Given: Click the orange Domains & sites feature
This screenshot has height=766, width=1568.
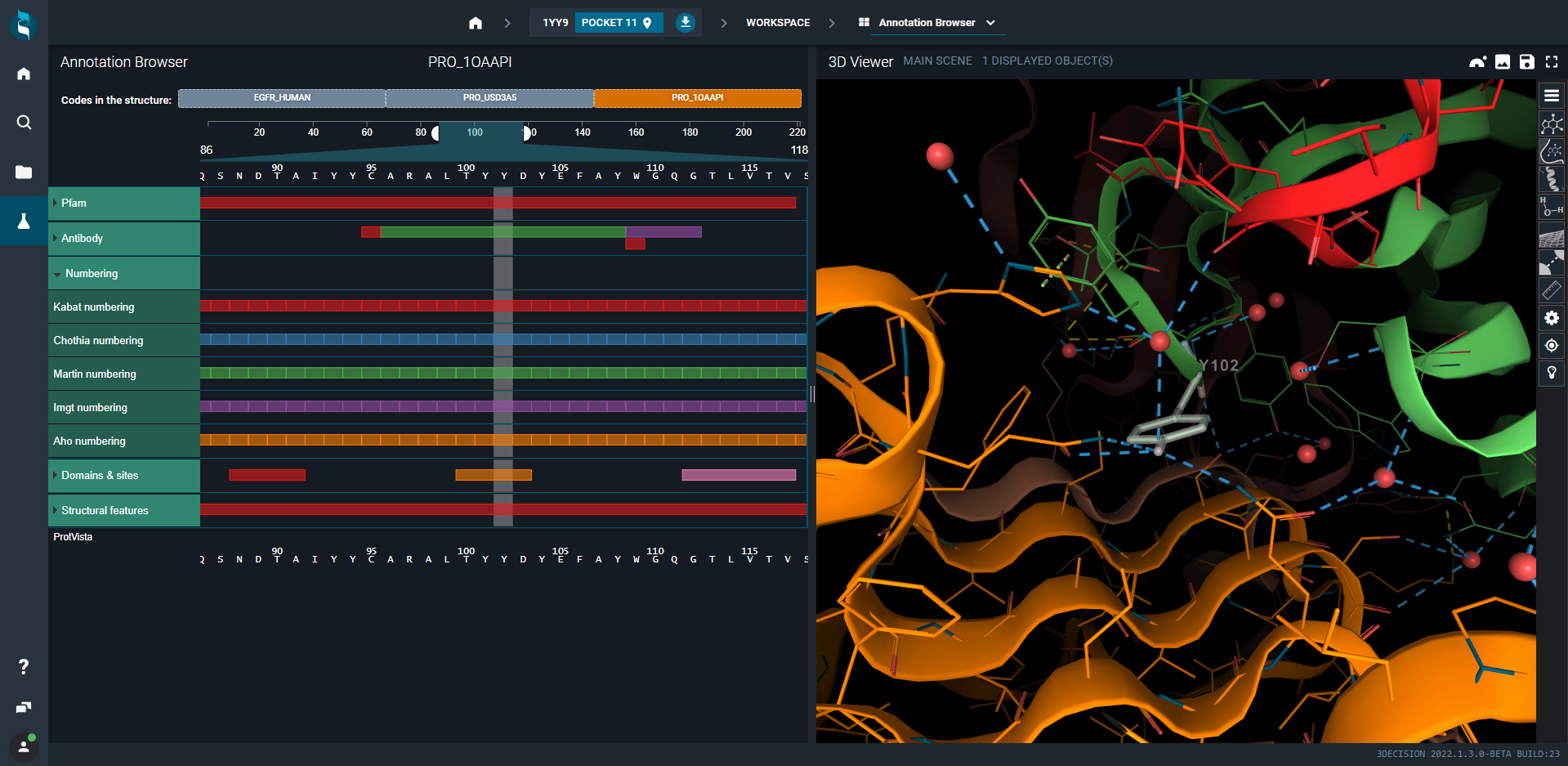Looking at the screenshot, I should point(494,475).
